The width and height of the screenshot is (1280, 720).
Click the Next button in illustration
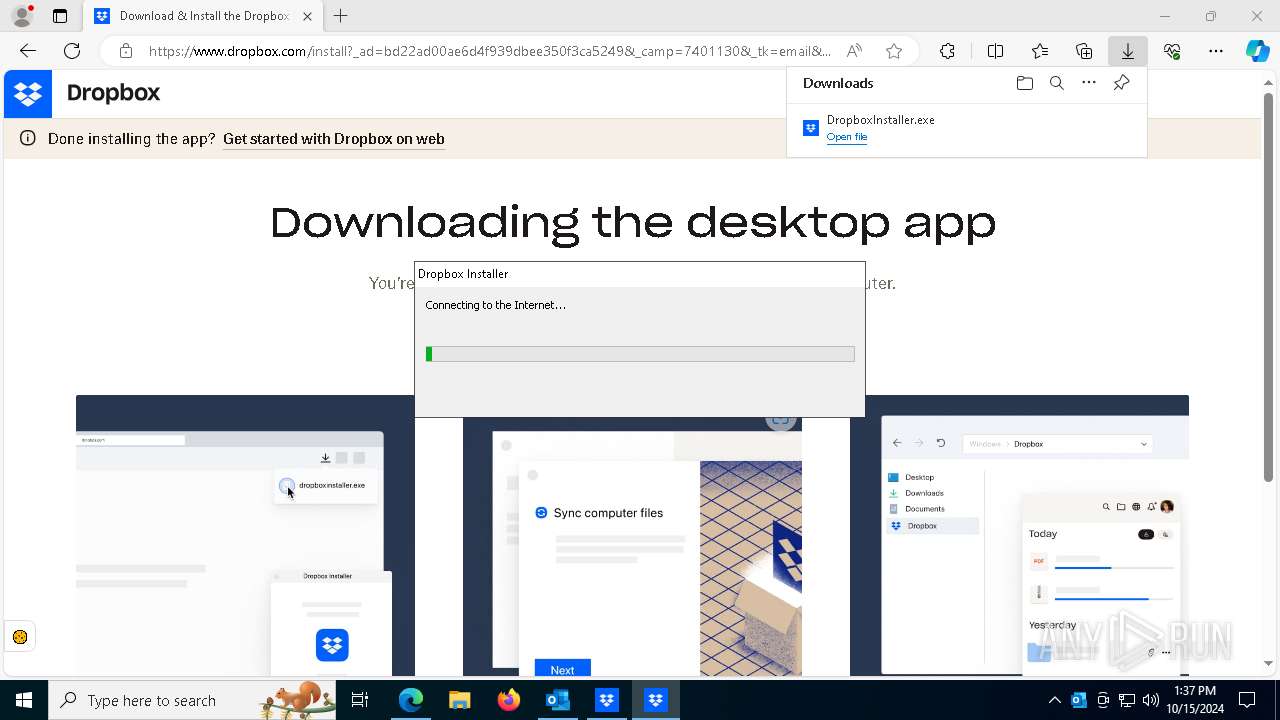563,669
